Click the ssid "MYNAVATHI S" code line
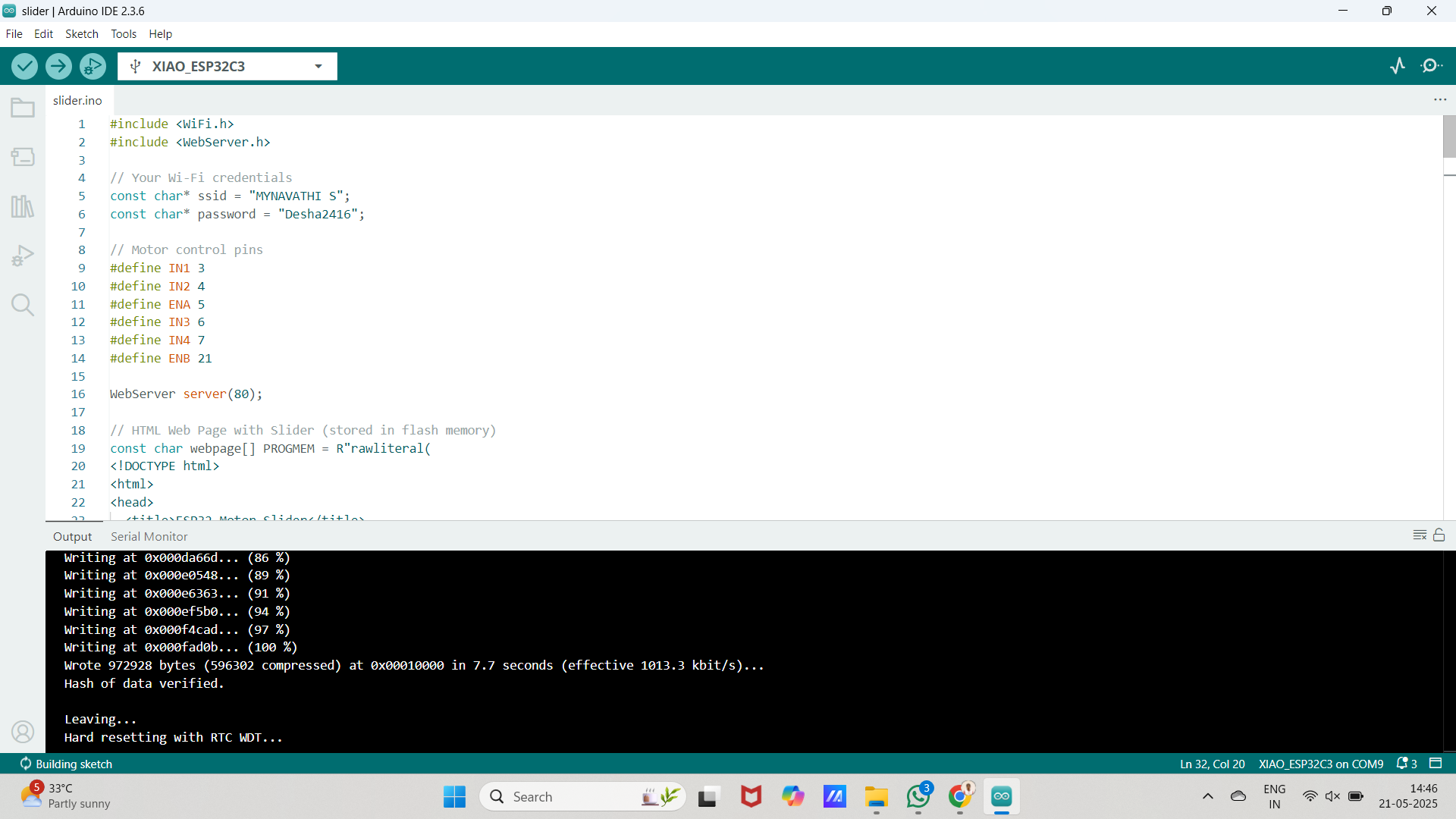The image size is (1456, 819). (230, 196)
